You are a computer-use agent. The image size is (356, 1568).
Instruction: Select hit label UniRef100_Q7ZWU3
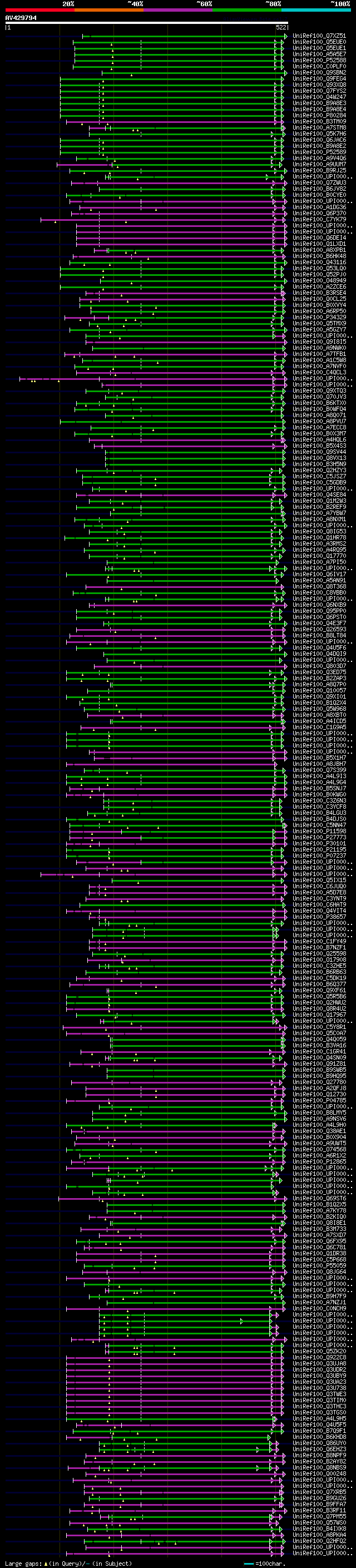(x=319, y=182)
